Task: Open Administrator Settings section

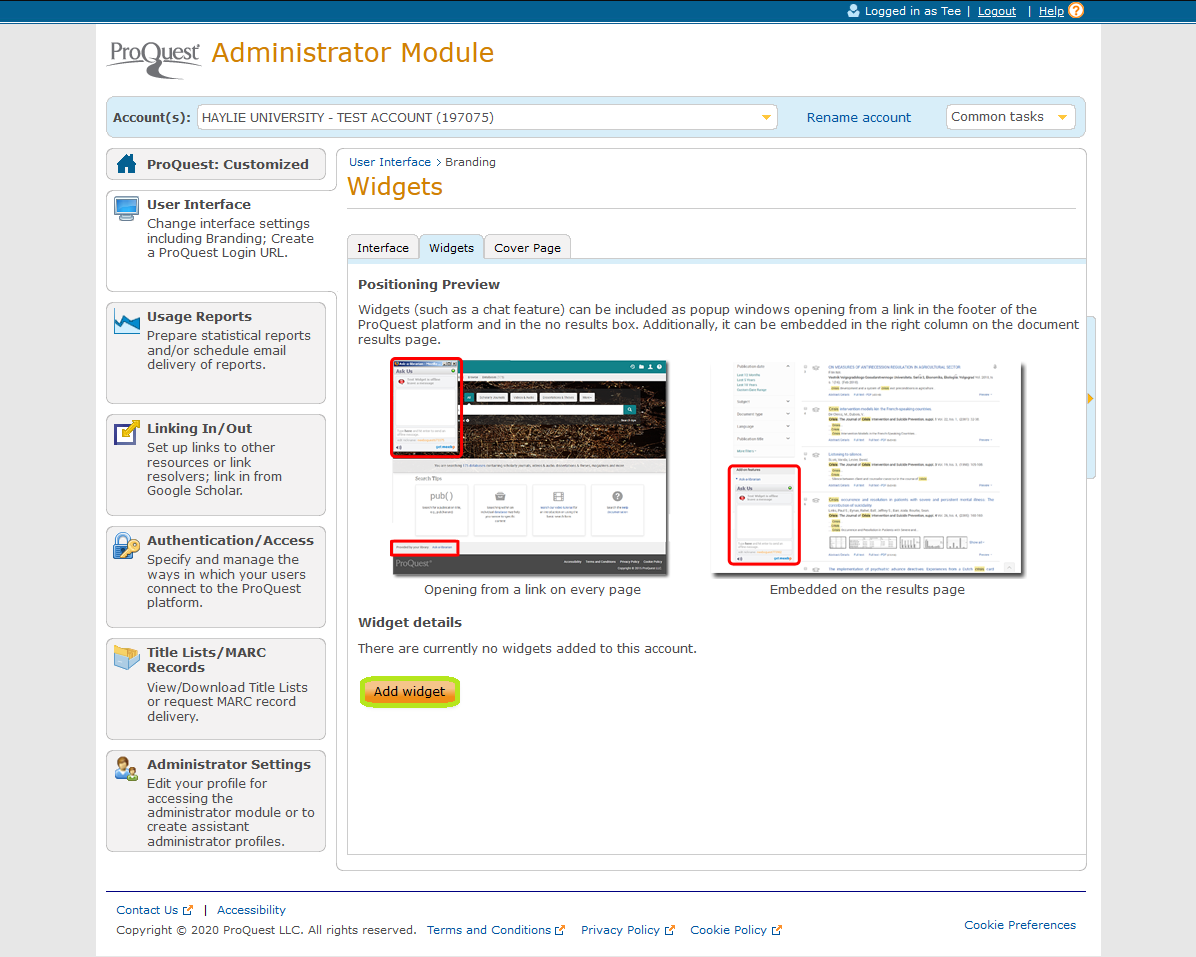Action: tap(229, 764)
